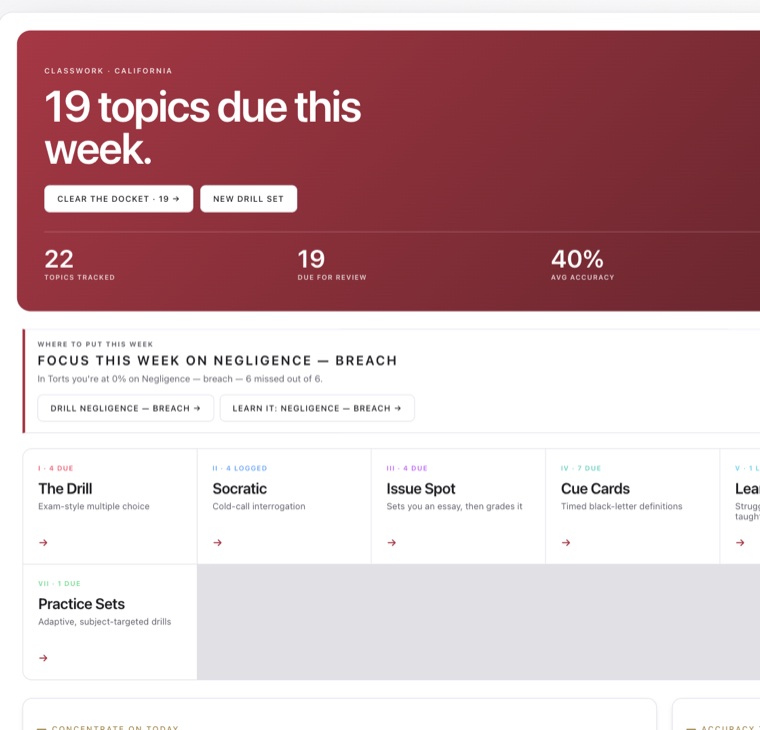
Task: Open The Drill card
Action: pyautogui.click(x=110, y=506)
